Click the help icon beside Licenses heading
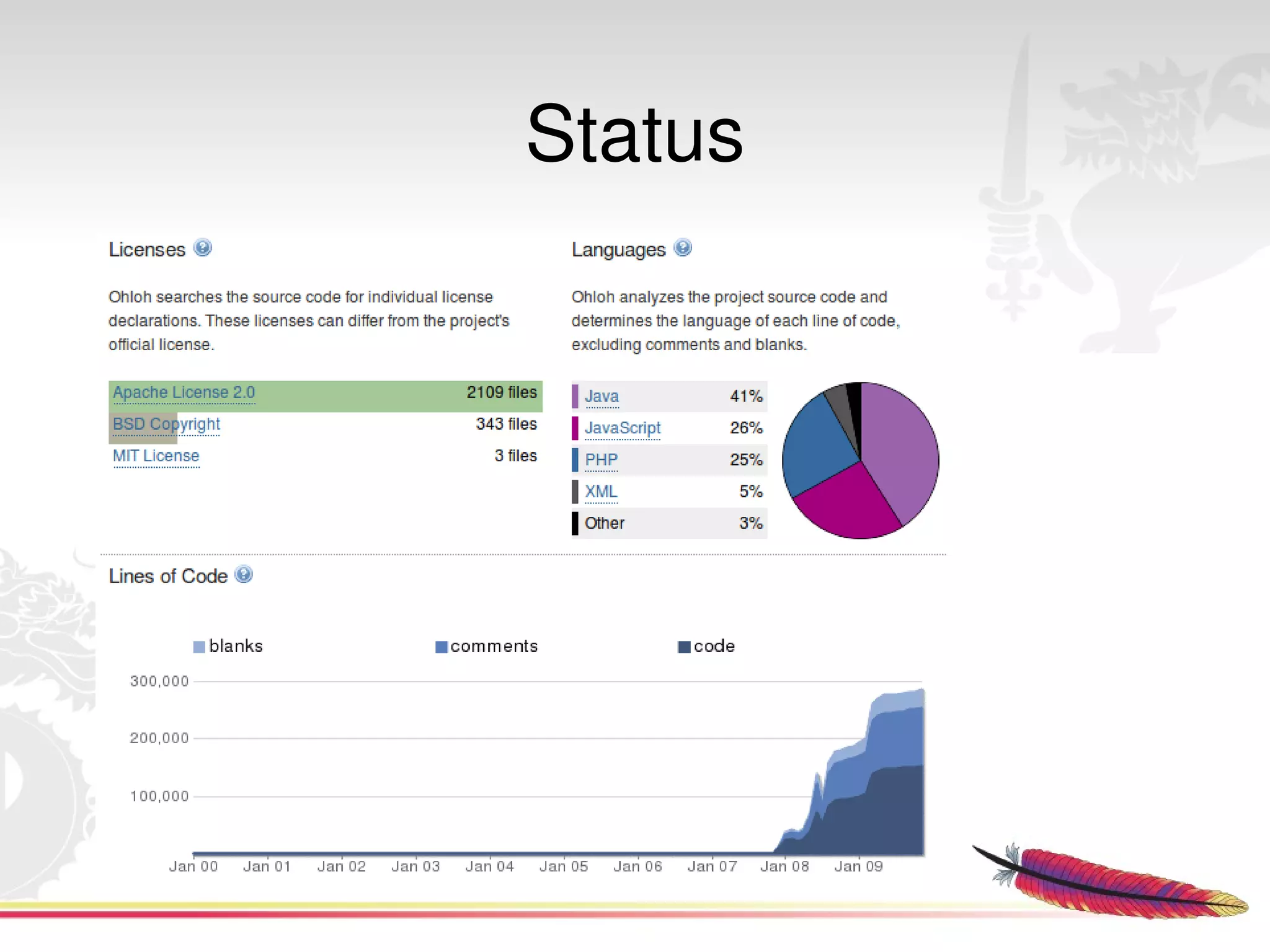This screenshot has width=1270, height=952. click(x=202, y=248)
